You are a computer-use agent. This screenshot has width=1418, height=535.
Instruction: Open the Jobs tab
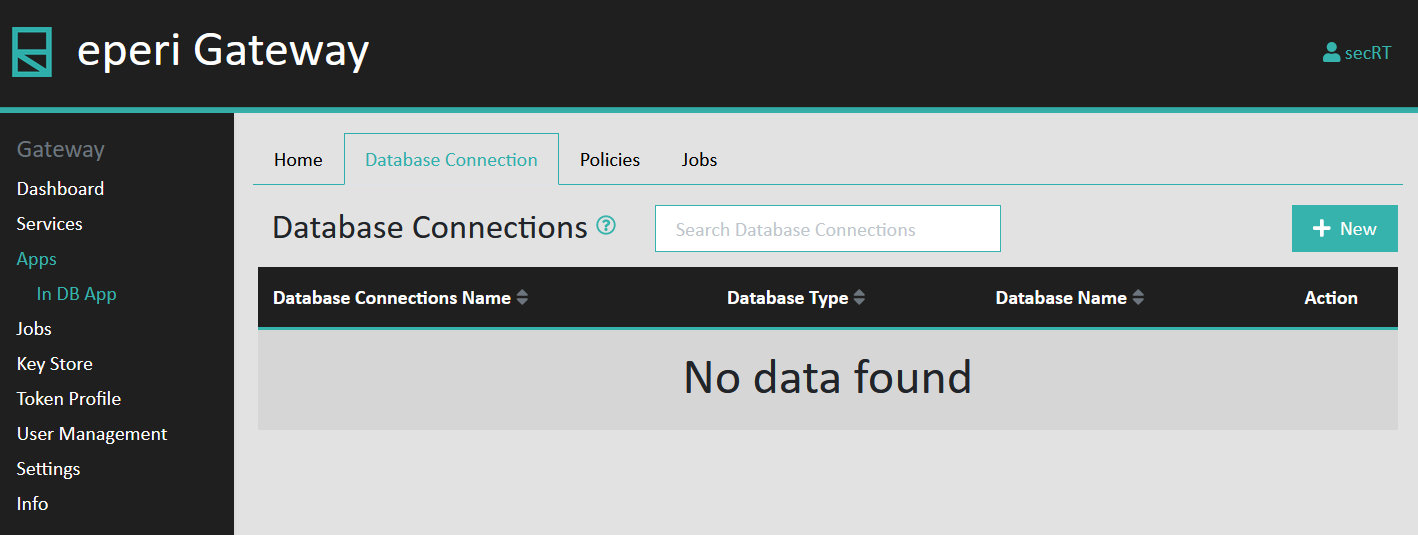[699, 160]
